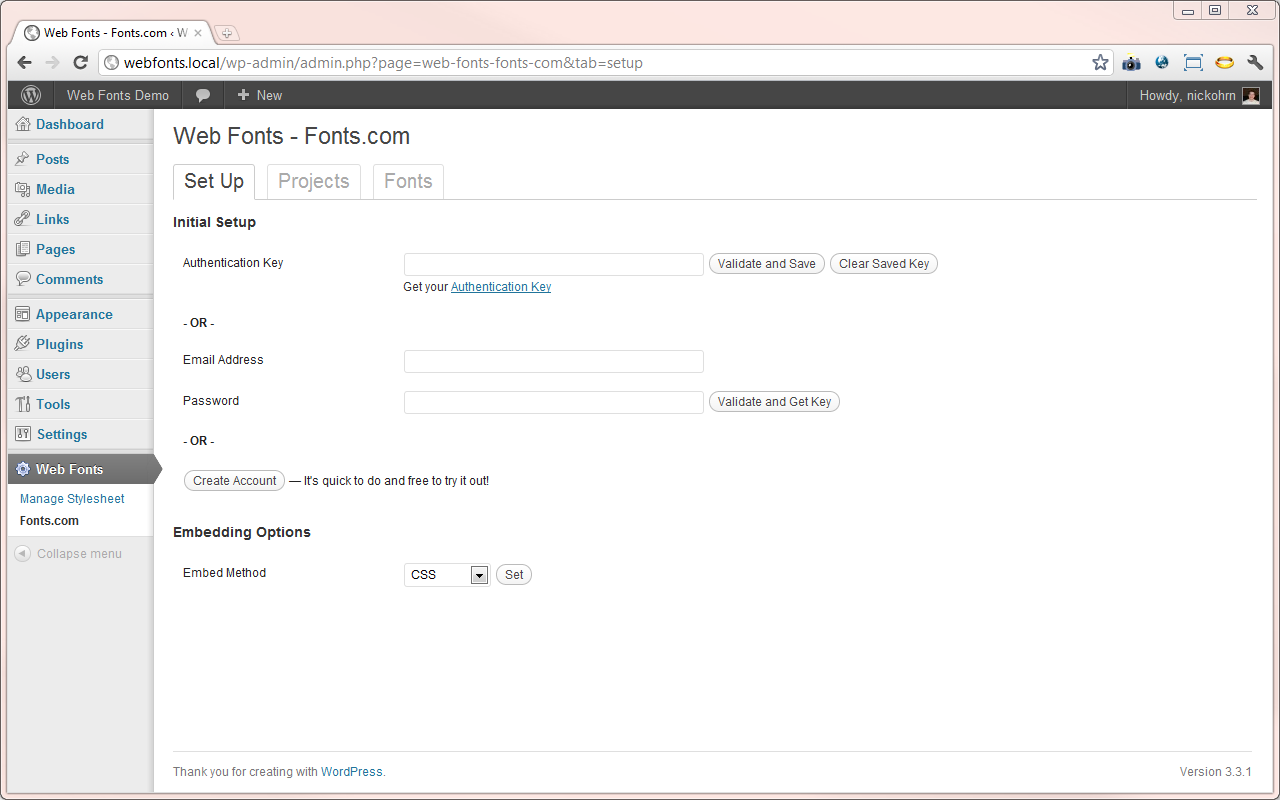The image size is (1280, 800).
Task: Click the Tools icon in sidebar
Action: [23, 404]
